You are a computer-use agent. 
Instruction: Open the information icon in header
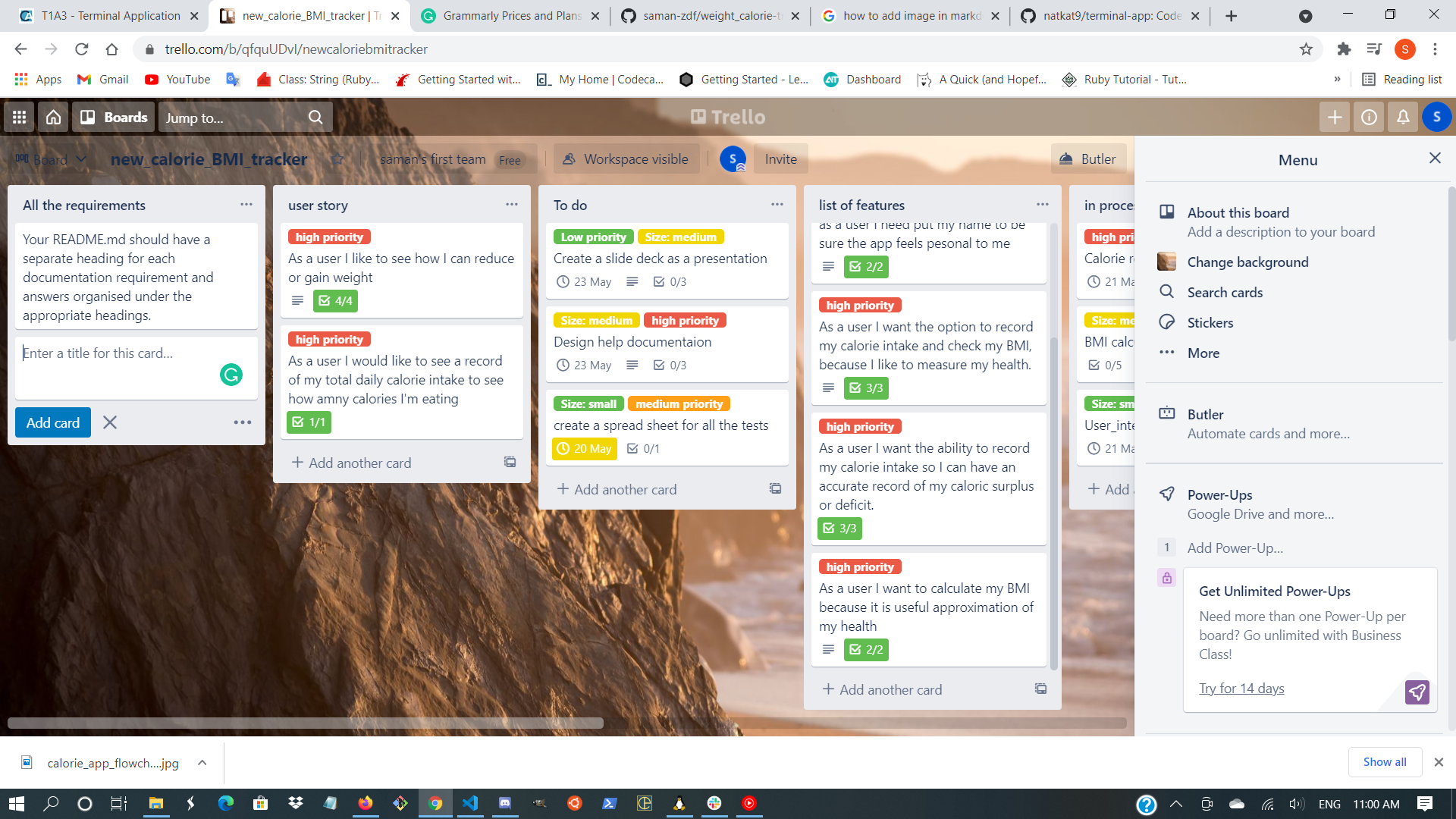(x=1369, y=118)
